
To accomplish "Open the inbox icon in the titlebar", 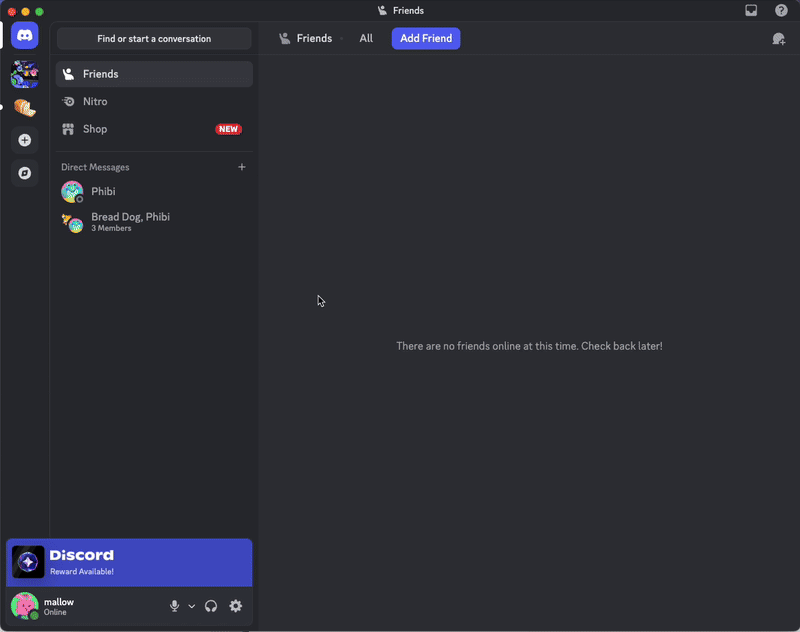I will (751, 10).
